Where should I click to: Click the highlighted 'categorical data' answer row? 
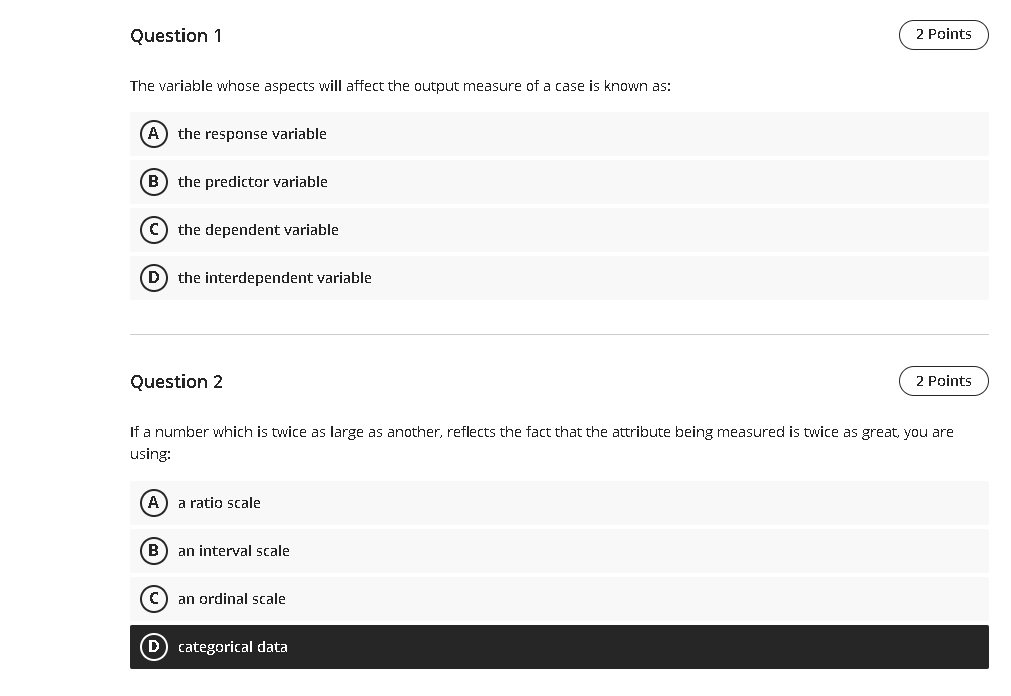click(560, 646)
